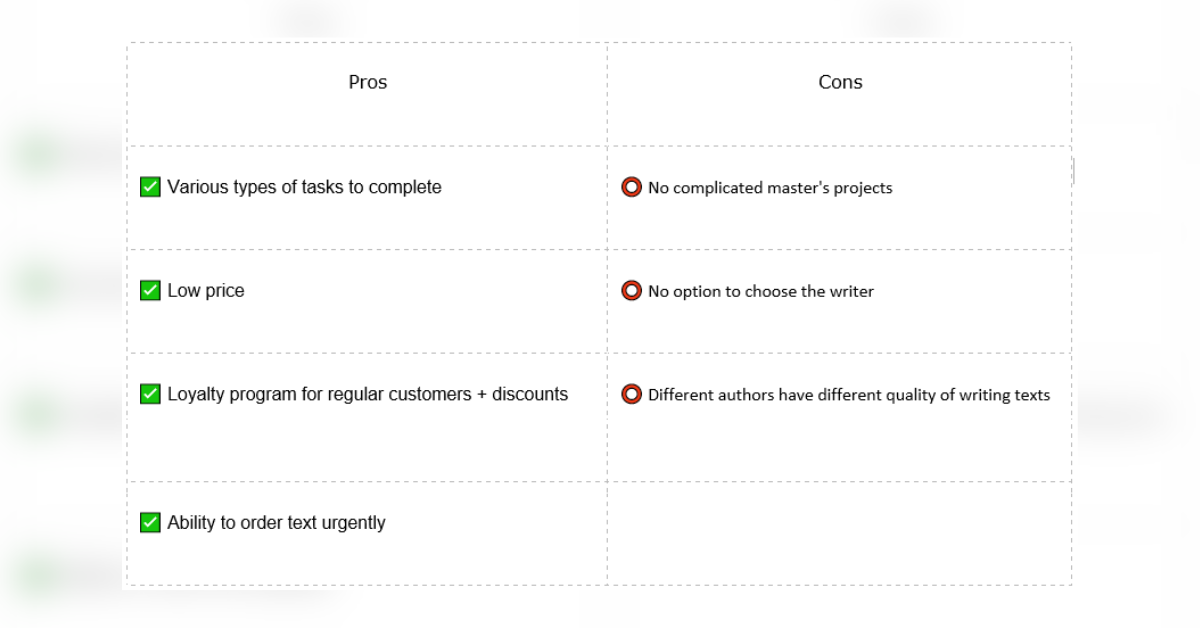The width and height of the screenshot is (1200, 628).
Task: Click the Low price text
Action: (x=206, y=291)
